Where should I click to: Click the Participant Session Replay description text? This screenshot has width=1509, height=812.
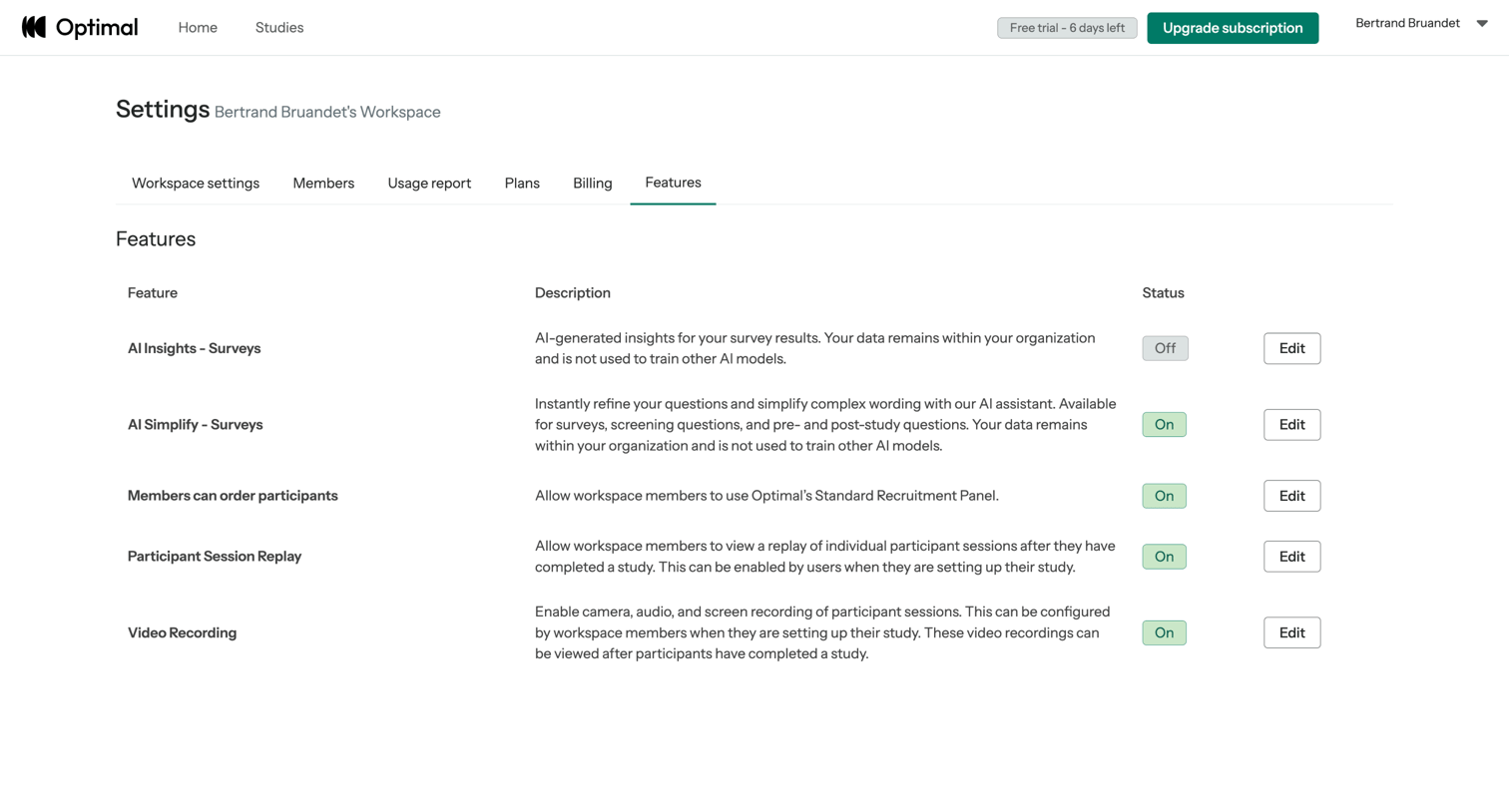tap(824, 557)
